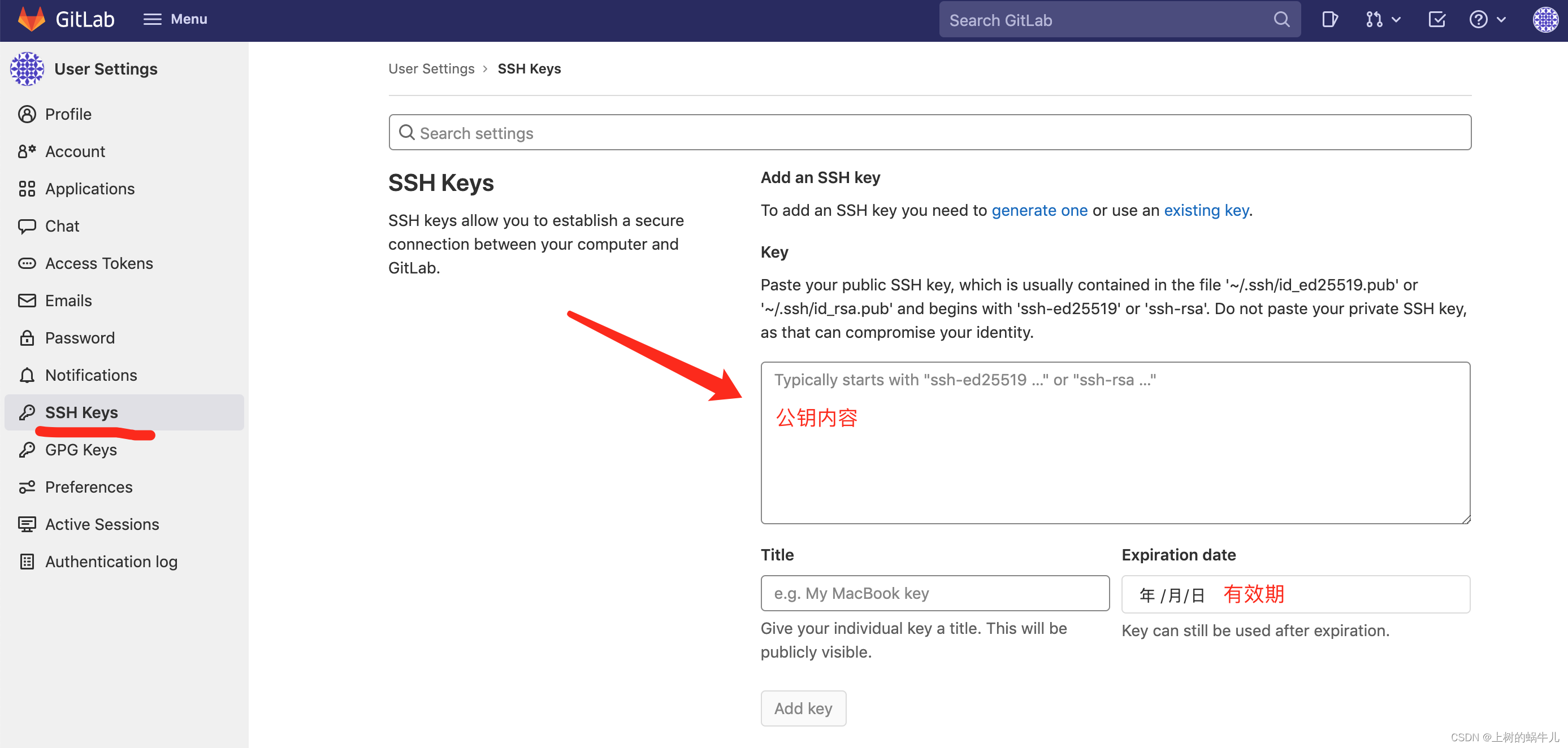Viewport: 1568px width, 748px height.
Task: Open Chat settings
Action: pyautogui.click(x=62, y=226)
